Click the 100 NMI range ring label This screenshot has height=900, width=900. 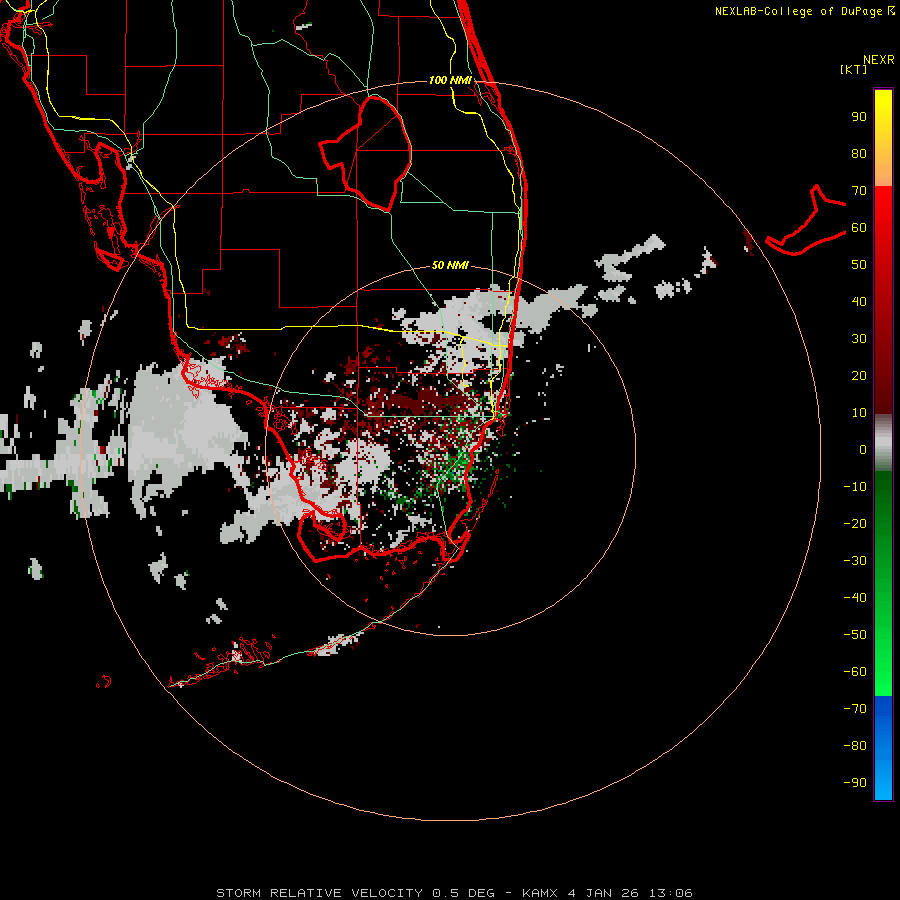coord(450,80)
